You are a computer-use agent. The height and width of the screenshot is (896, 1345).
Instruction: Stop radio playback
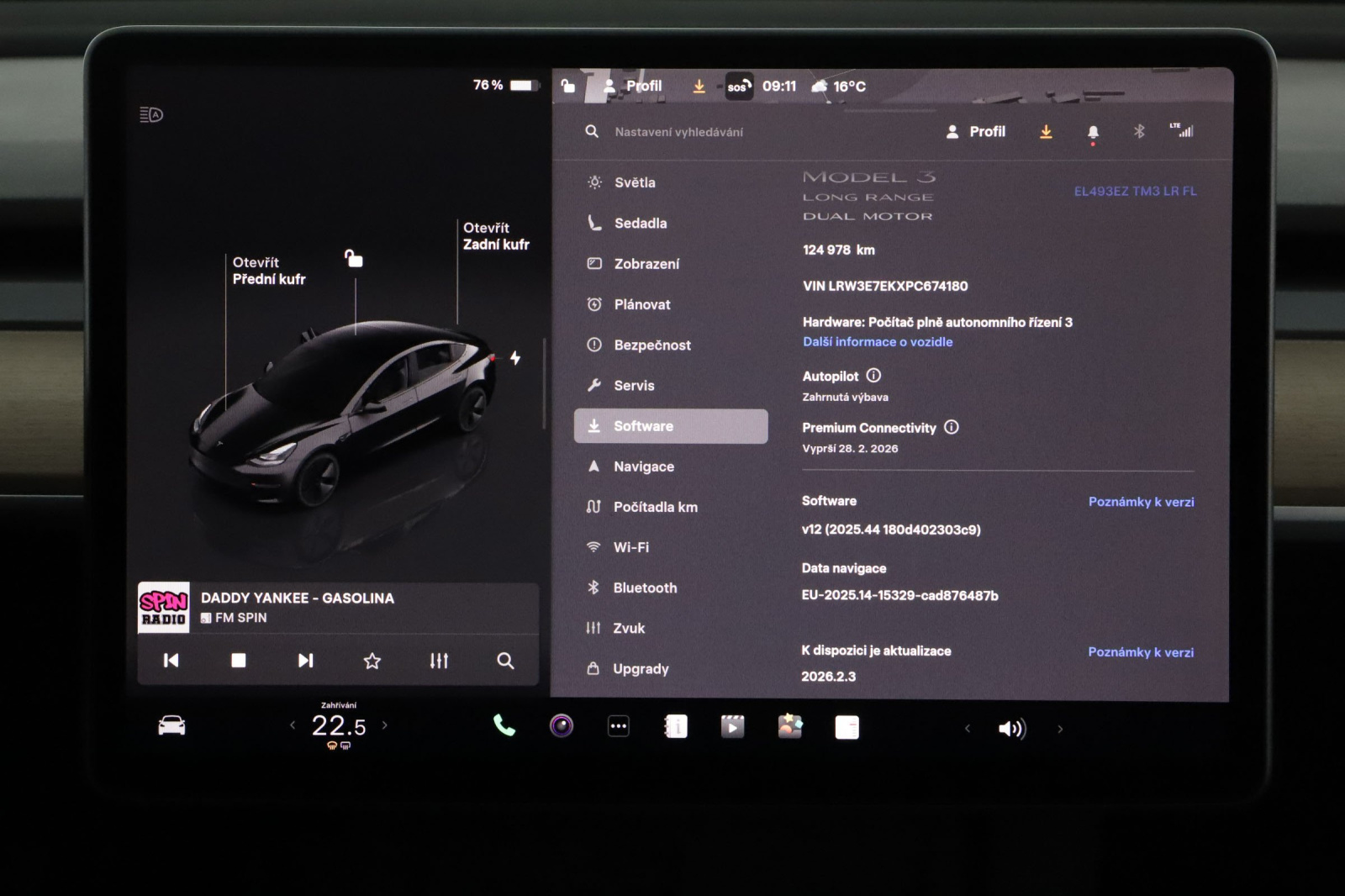click(239, 661)
